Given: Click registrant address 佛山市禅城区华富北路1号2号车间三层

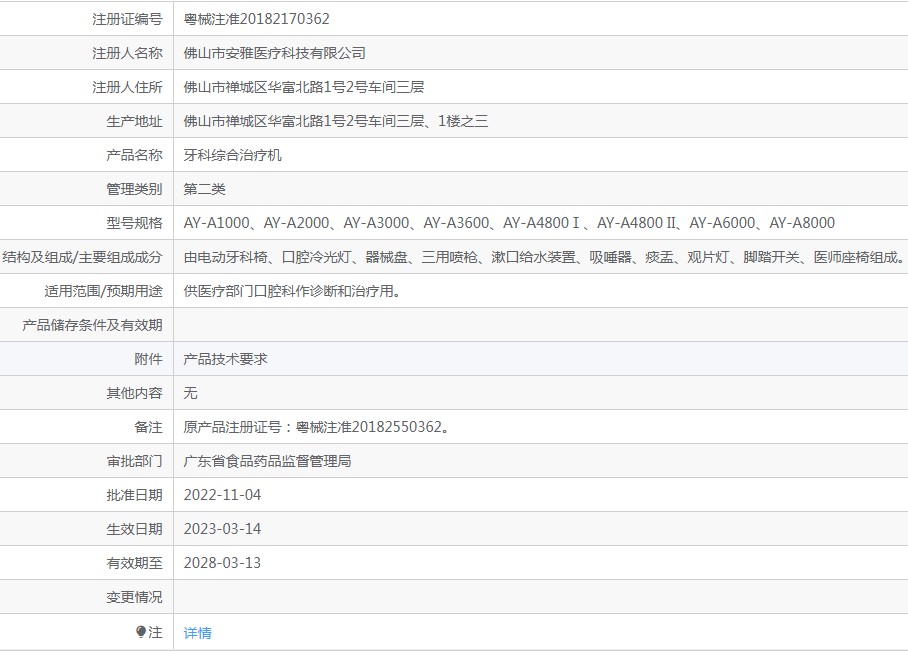Looking at the screenshot, I should [303, 87].
